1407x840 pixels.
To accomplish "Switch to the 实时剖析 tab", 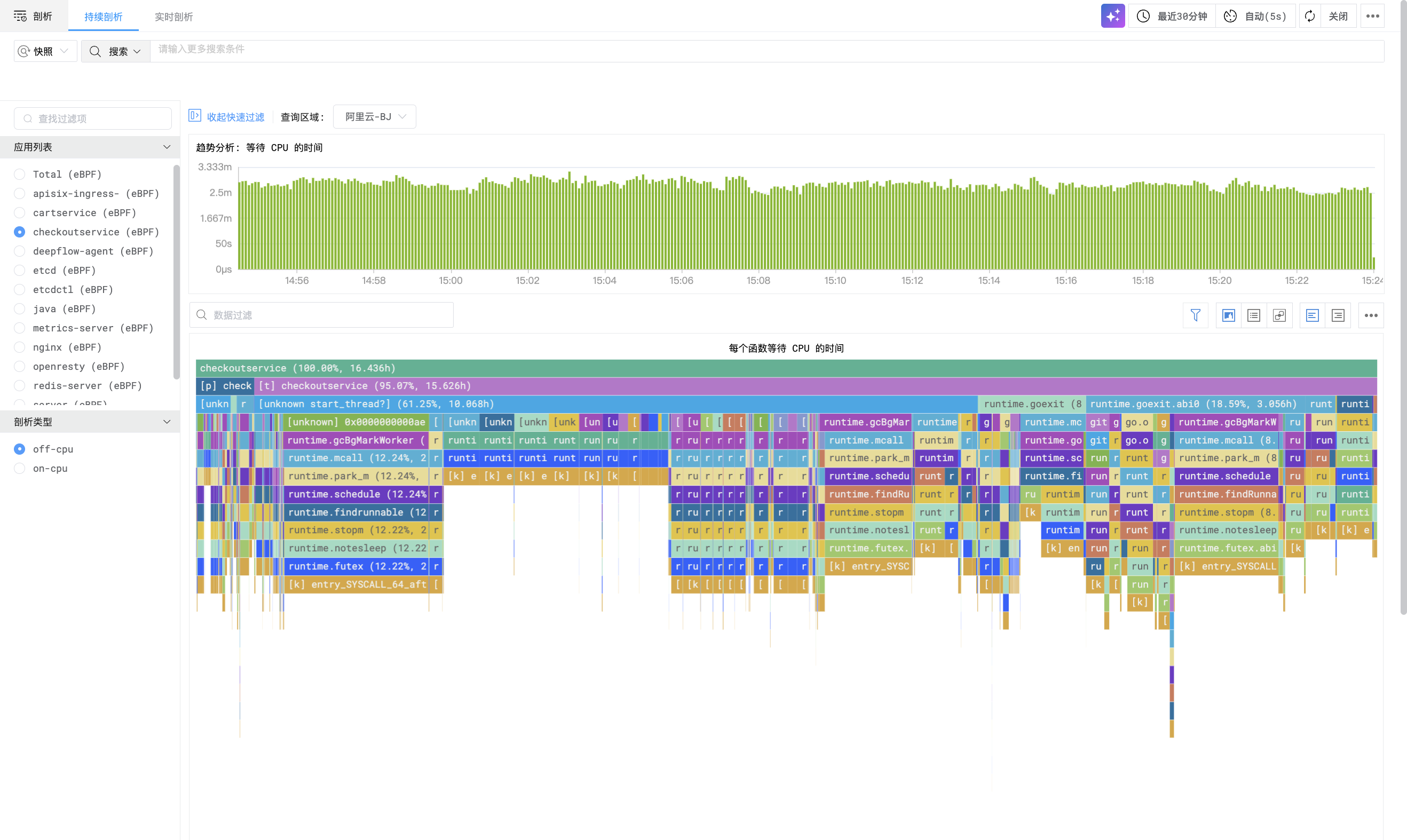I will (x=173, y=17).
